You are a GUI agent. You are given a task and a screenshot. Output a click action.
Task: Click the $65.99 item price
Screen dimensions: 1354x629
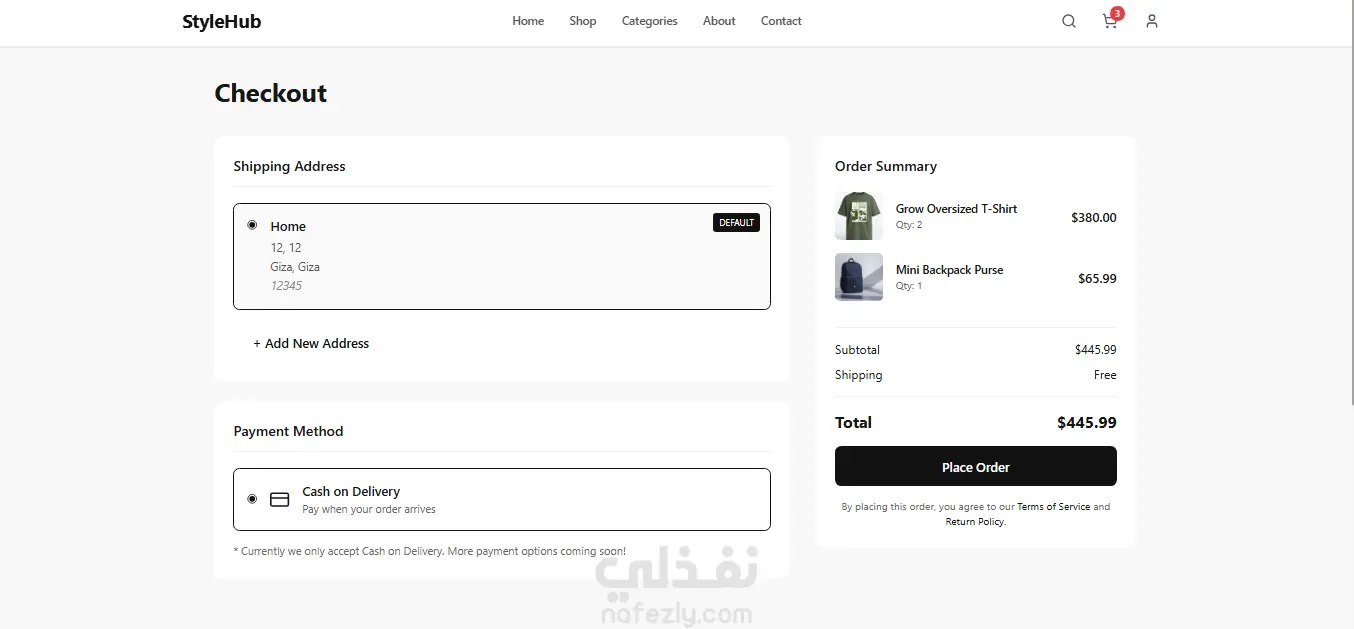click(1097, 278)
